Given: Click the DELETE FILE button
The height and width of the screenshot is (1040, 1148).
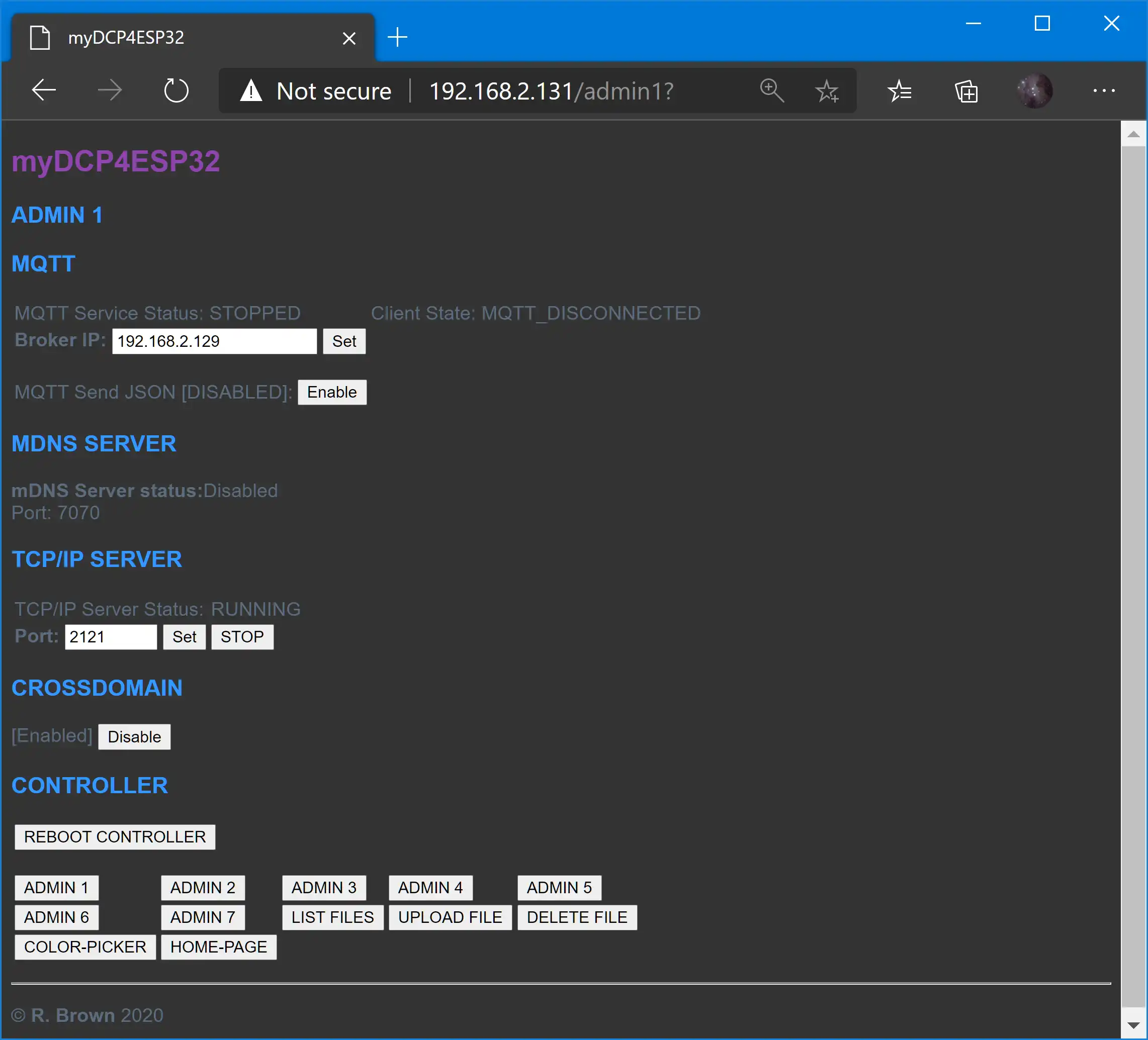Looking at the screenshot, I should (577, 917).
